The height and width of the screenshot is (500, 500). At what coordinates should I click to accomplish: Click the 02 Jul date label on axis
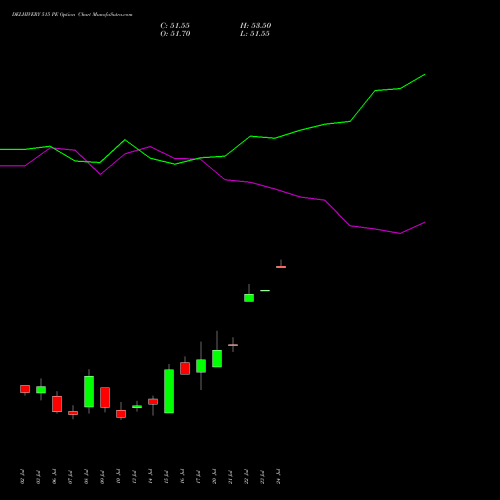coord(23,476)
